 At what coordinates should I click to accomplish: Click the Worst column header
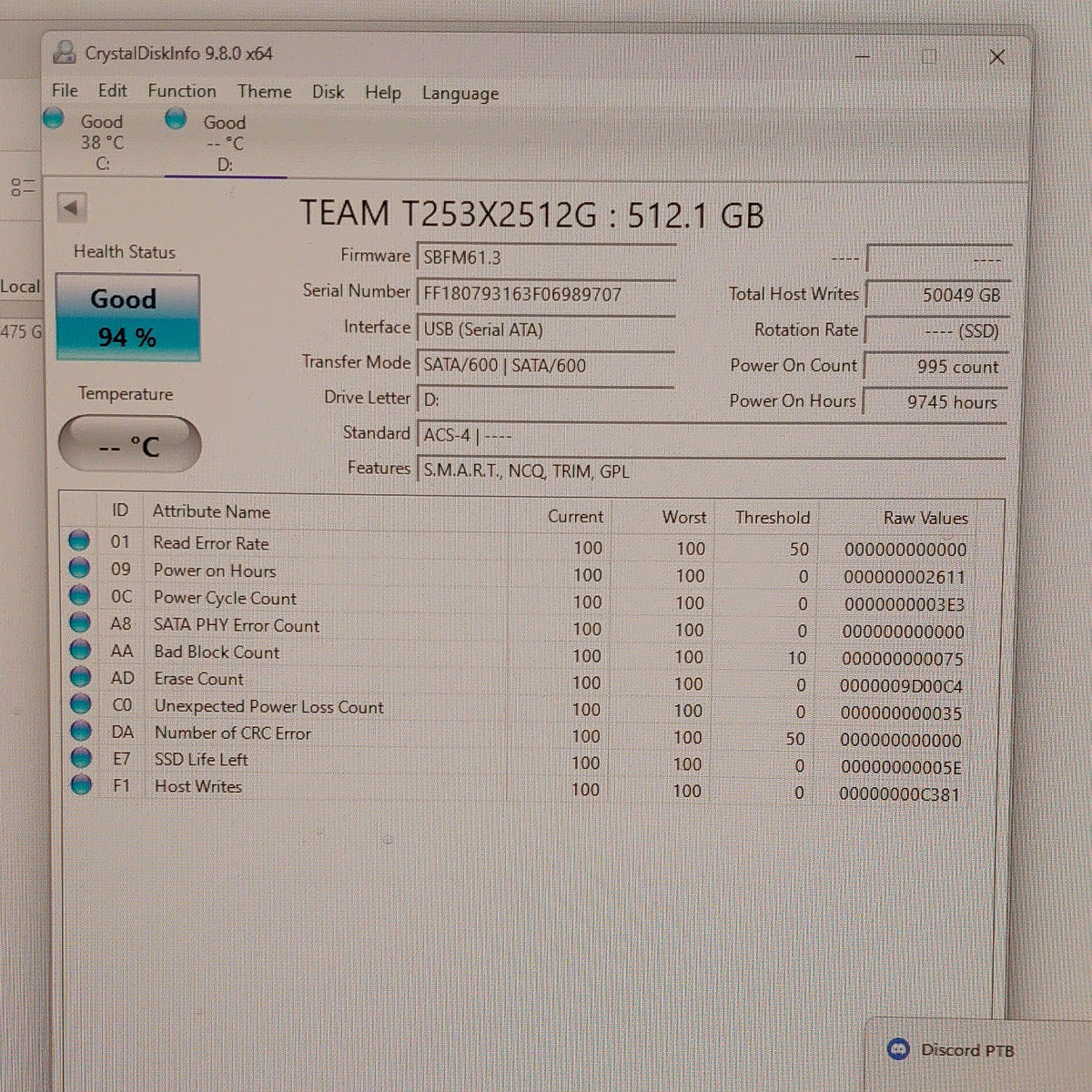pos(684,517)
